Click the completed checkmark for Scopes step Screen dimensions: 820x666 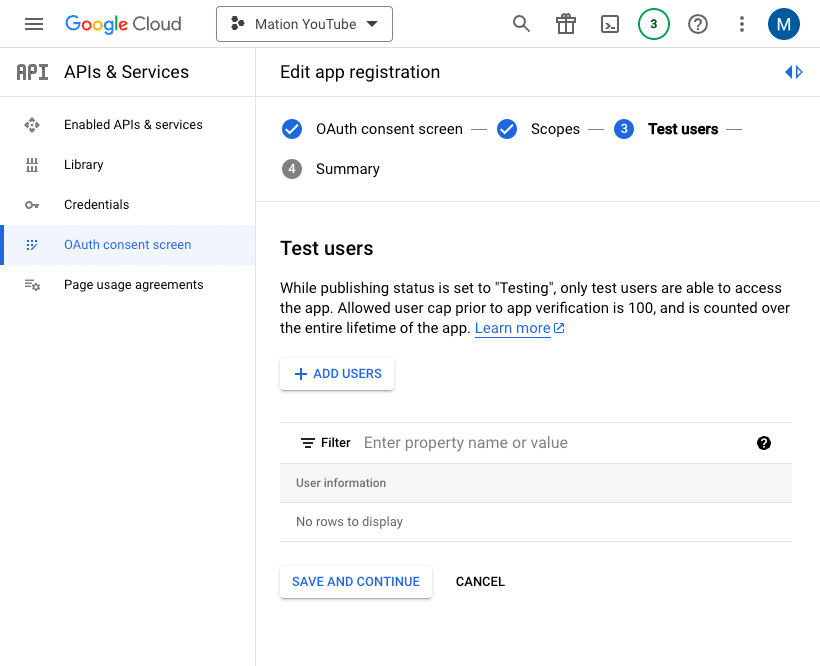pyautogui.click(x=507, y=129)
